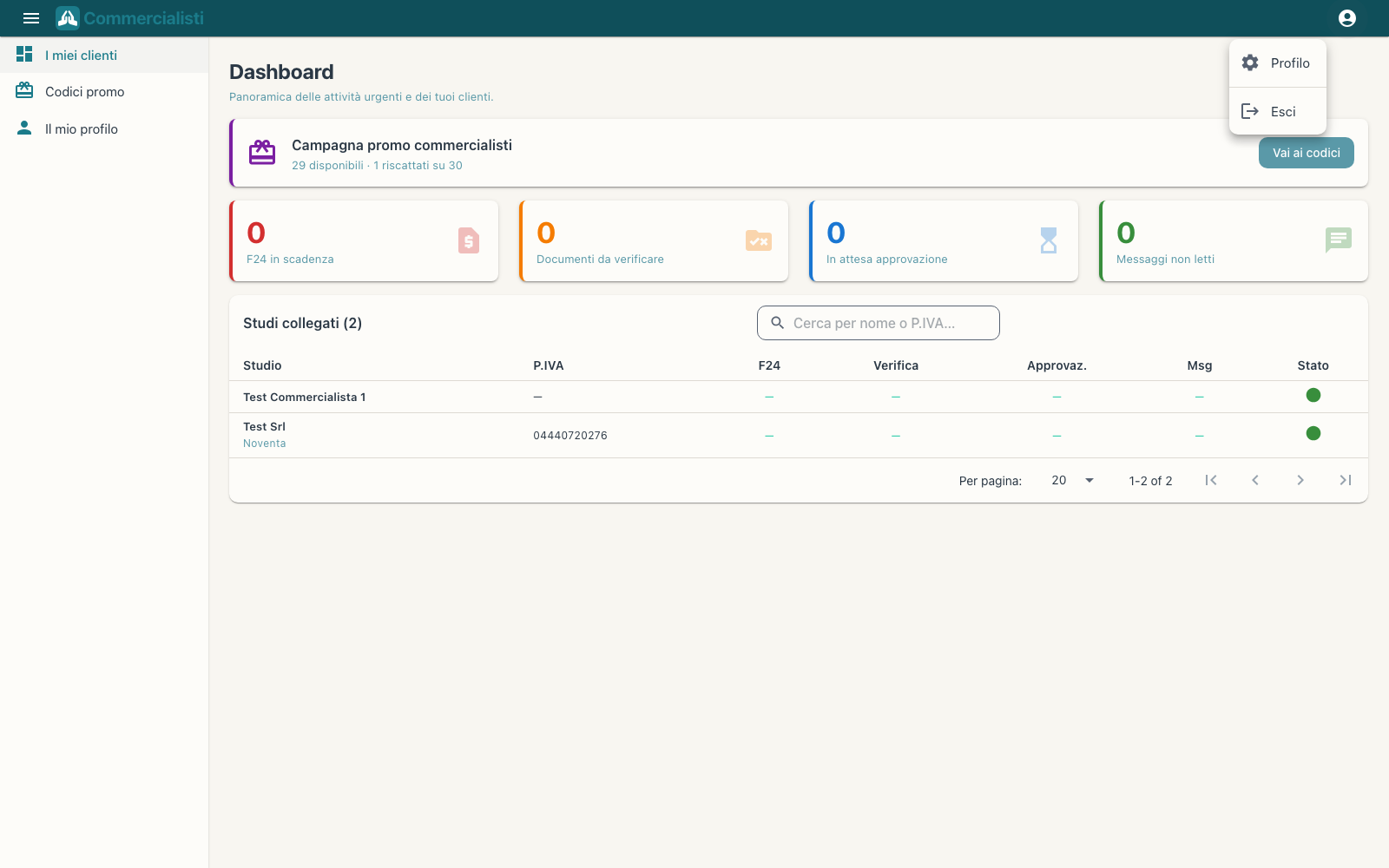The width and height of the screenshot is (1389, 868).
Task: Click the Commercialisti logo icon
Action: point(68,18)
